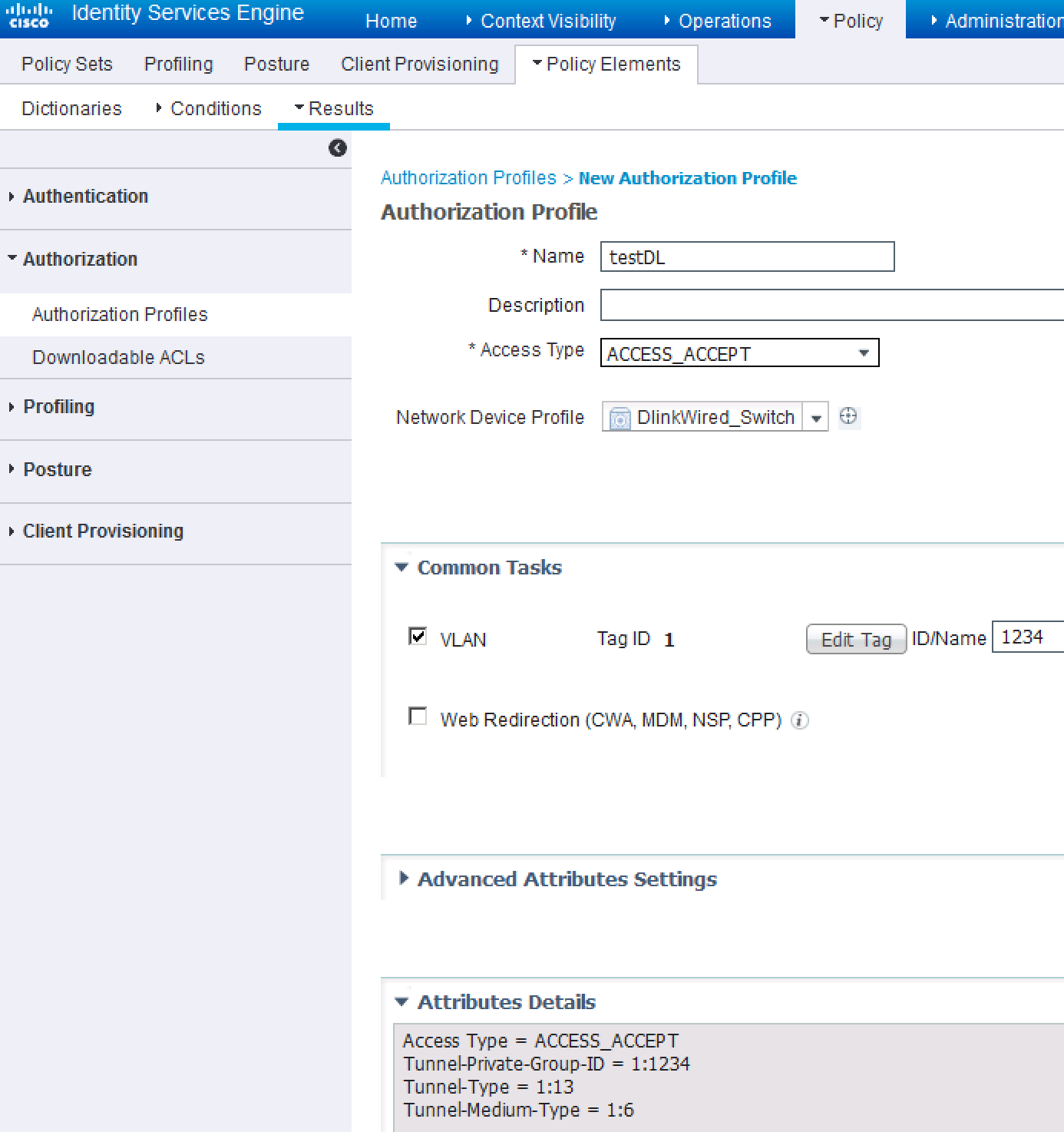Open the Dictionaries submenu
Viewport: 1064px width, 1132px height.
point(71,108)
